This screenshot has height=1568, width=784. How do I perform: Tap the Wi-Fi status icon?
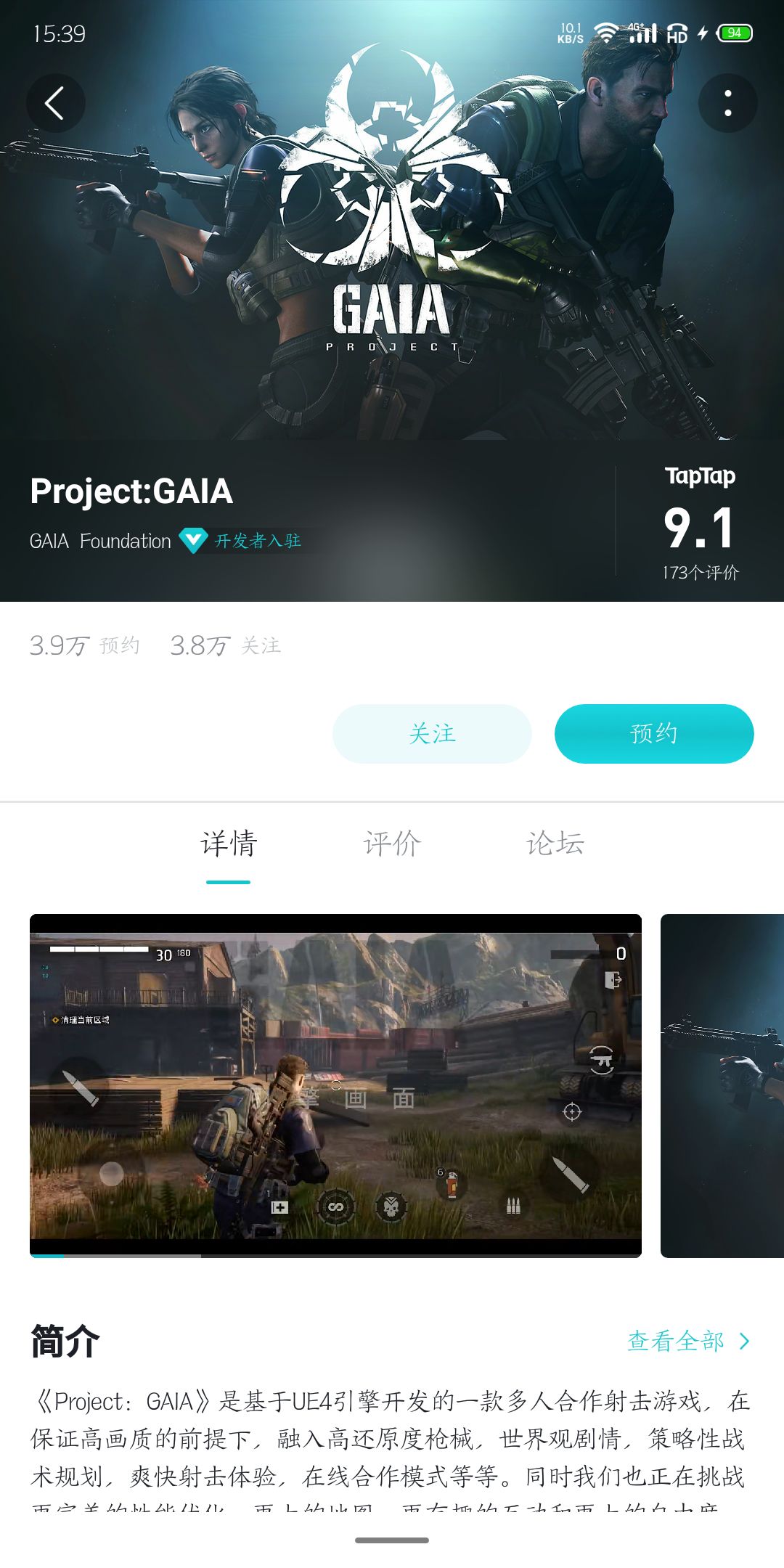click(605, 33)
